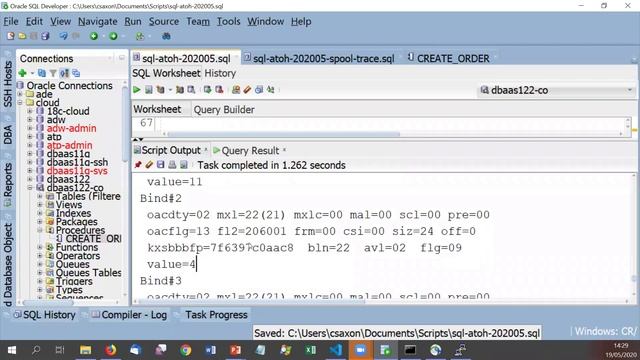
Task: Click the Open file folder icon
Action: pyautogui.click(x=22, y=36)
